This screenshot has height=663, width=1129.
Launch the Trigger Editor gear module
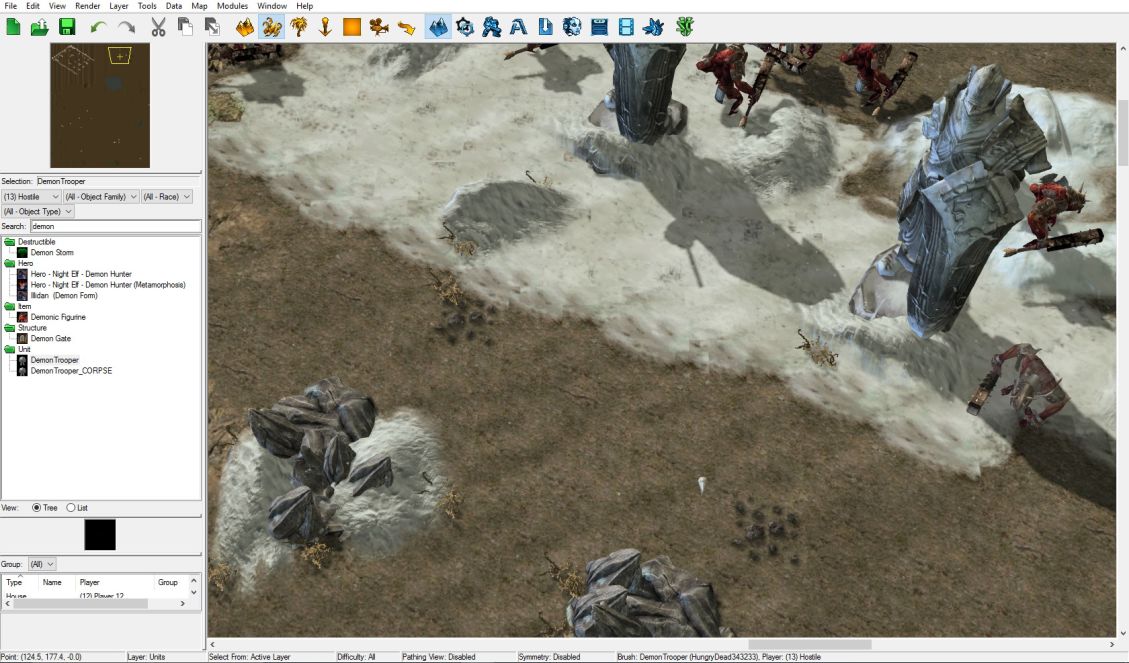(x=465, y=27)
